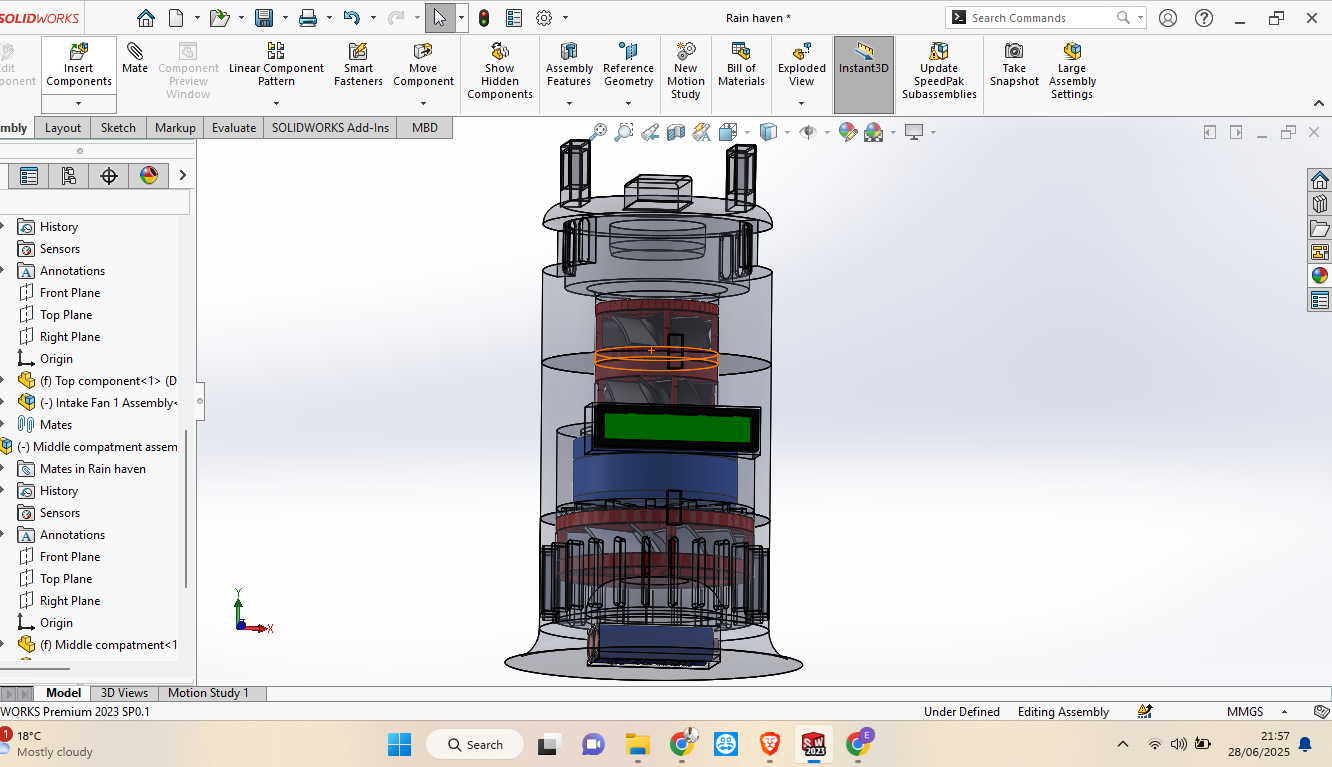Click Update SpeedPak Subassemblies
The height and width of the screenshot is (767, 1332).
(x=939, y=71)
